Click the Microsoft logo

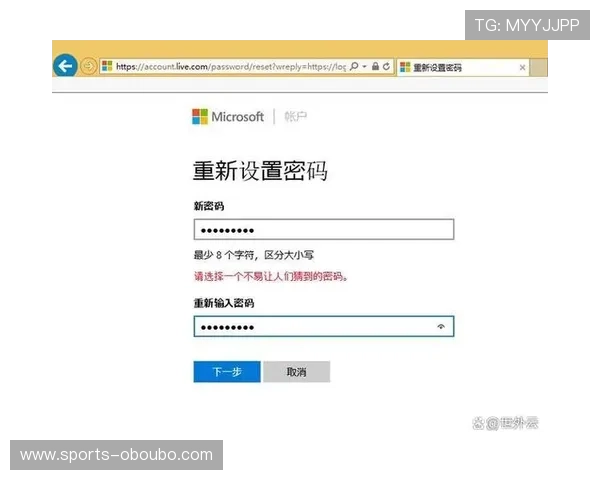(x=228, y=117)
